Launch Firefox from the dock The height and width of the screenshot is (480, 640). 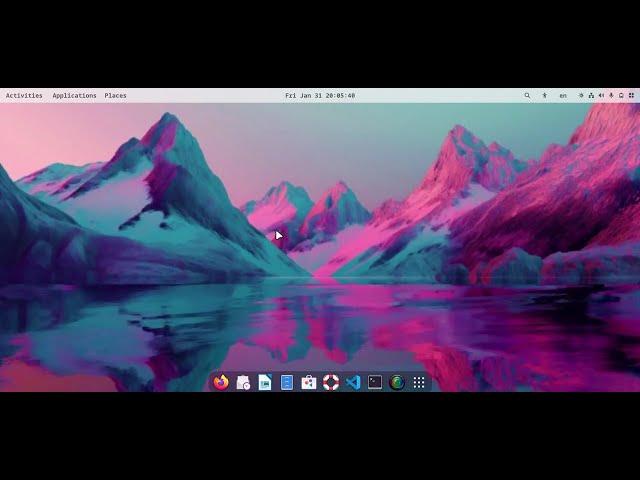tap(221, 382)
